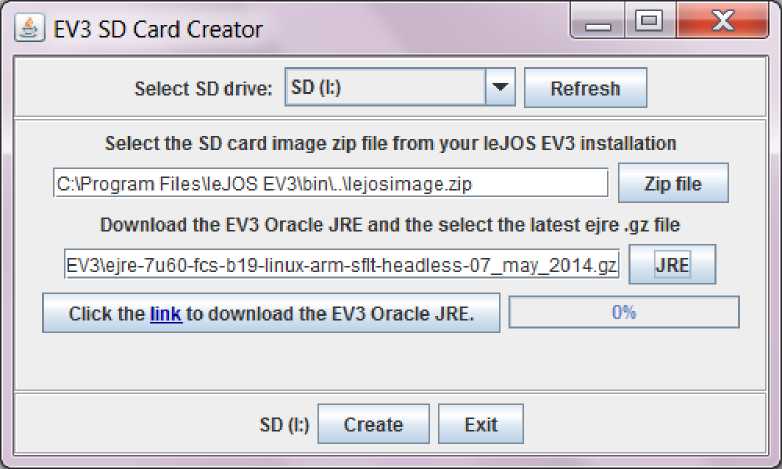The width and height of the screenshot is (782, 469).
Task: Click the 'Select SD drive:' label
Action: point(203,88)
